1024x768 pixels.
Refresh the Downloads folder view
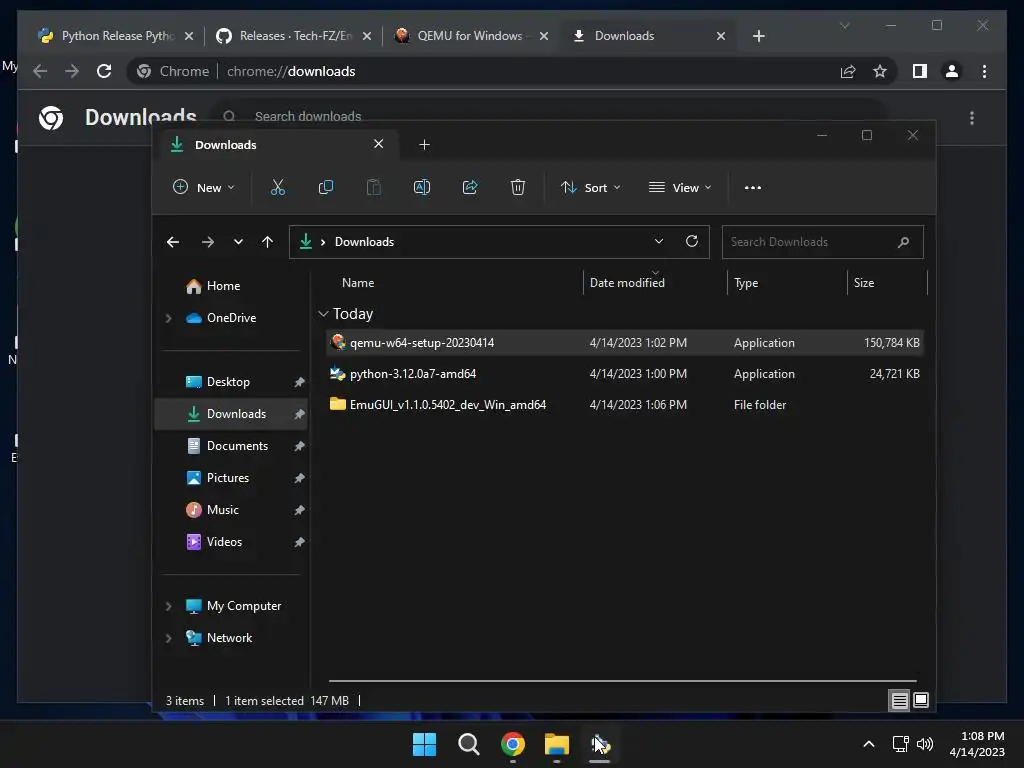(692, 241)
